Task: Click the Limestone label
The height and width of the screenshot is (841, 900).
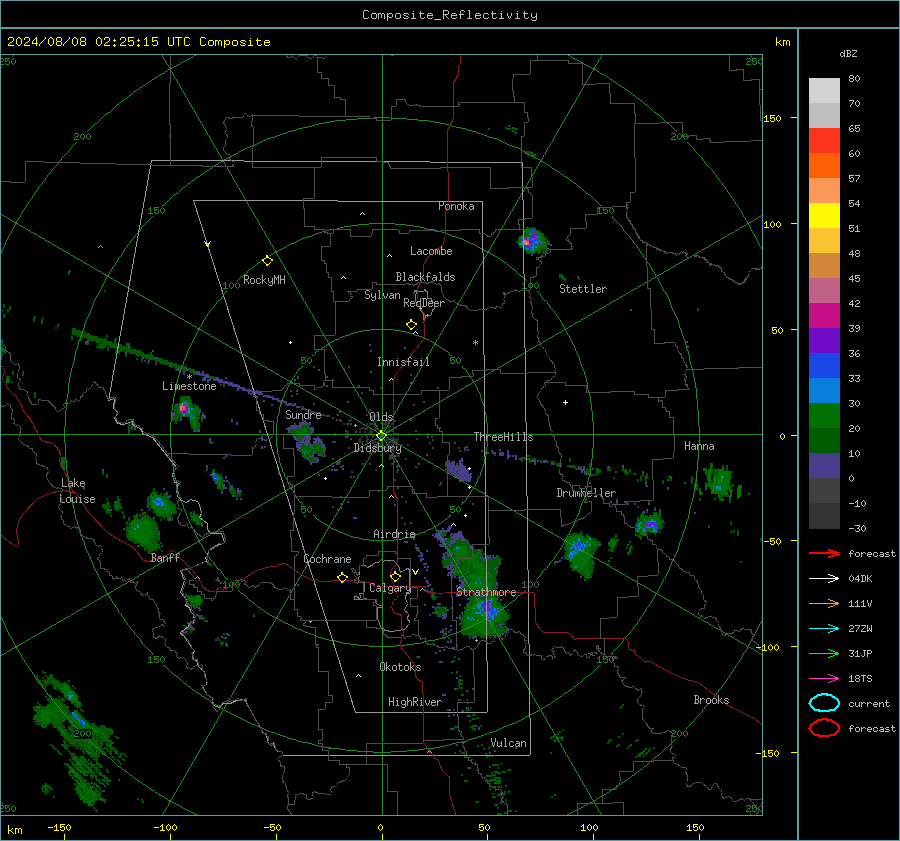Action: pos(189,386)
